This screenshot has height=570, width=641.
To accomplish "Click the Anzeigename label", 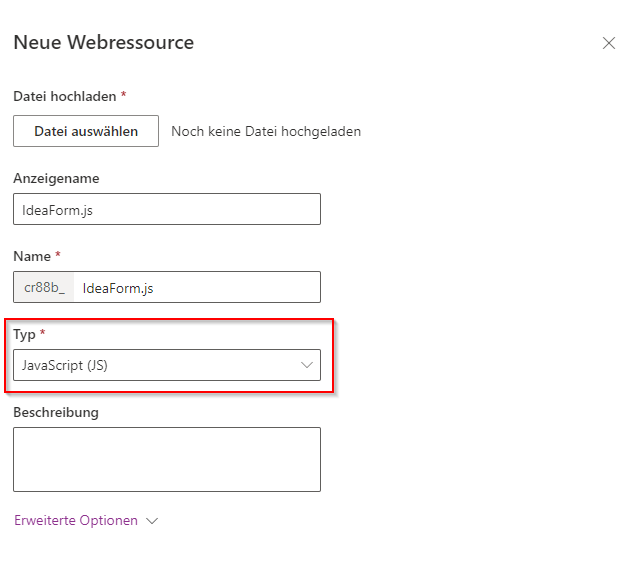I will 56,178.
